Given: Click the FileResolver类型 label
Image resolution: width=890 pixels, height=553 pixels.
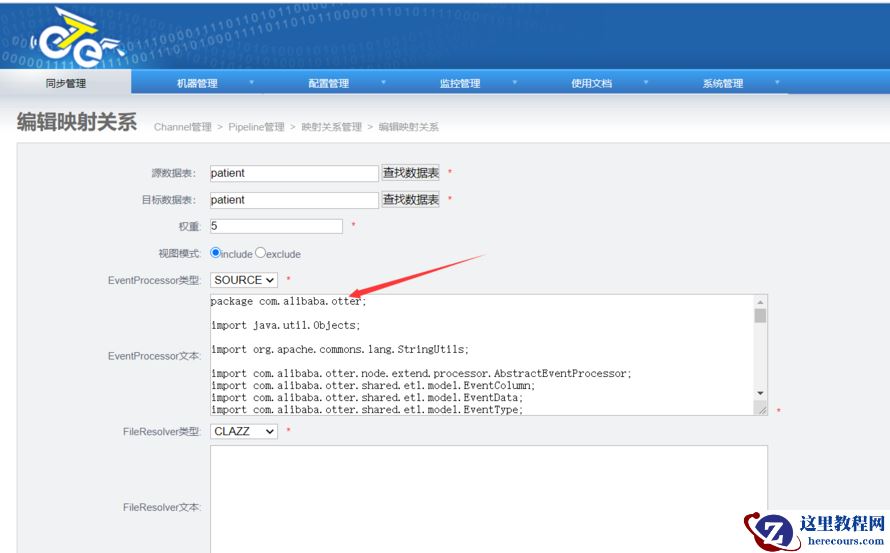Looking at the screenshot, I should point(162,432).
